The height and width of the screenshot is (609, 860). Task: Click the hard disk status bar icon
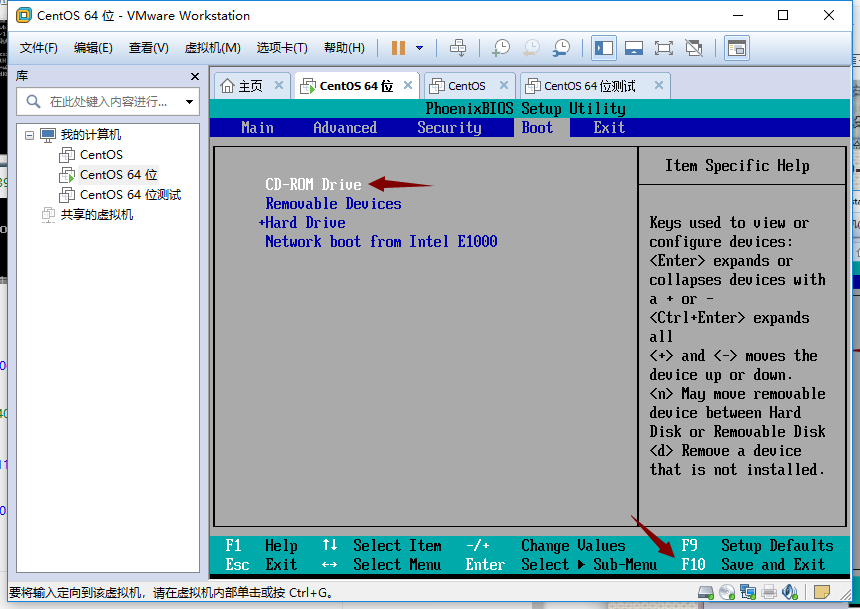pos(705,592)
